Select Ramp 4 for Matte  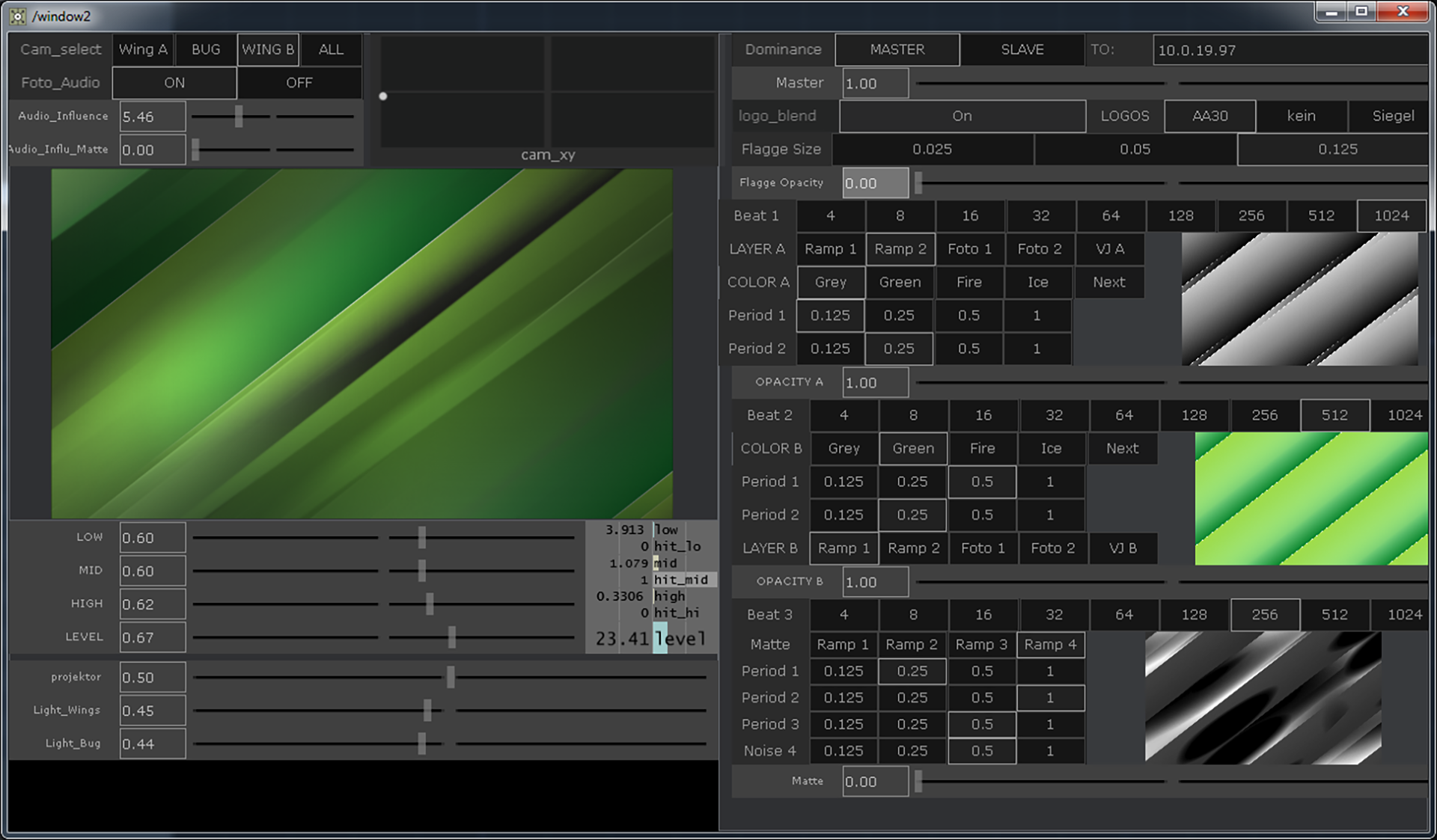1051,644
